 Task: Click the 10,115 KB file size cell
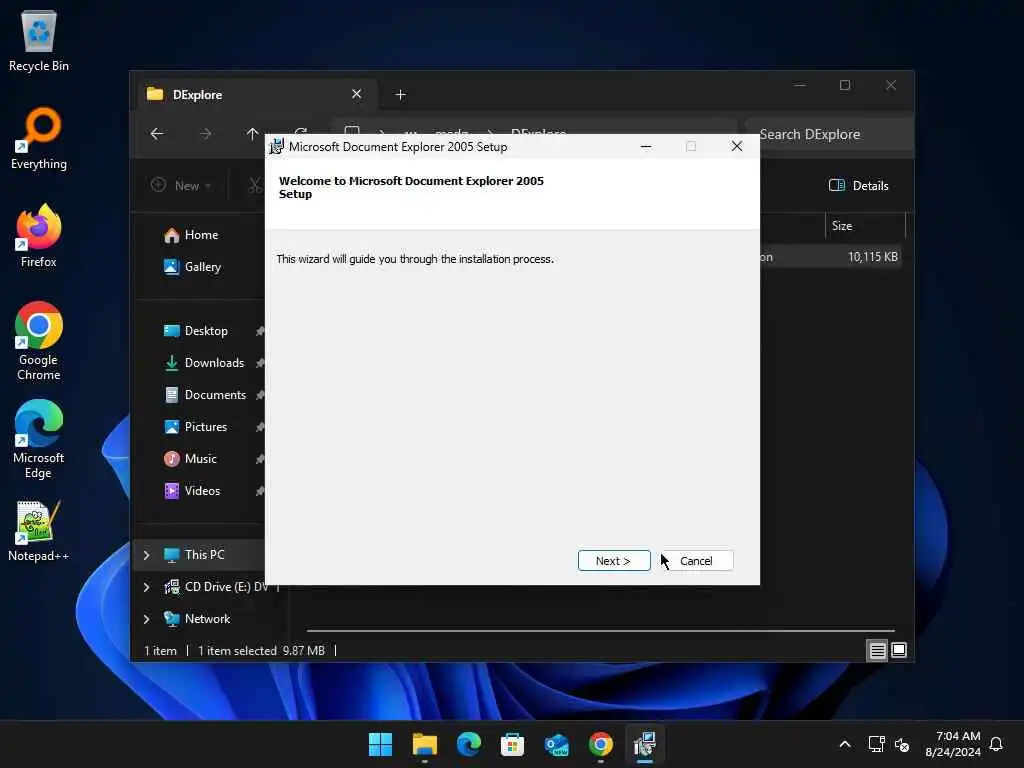click(872, 257)
